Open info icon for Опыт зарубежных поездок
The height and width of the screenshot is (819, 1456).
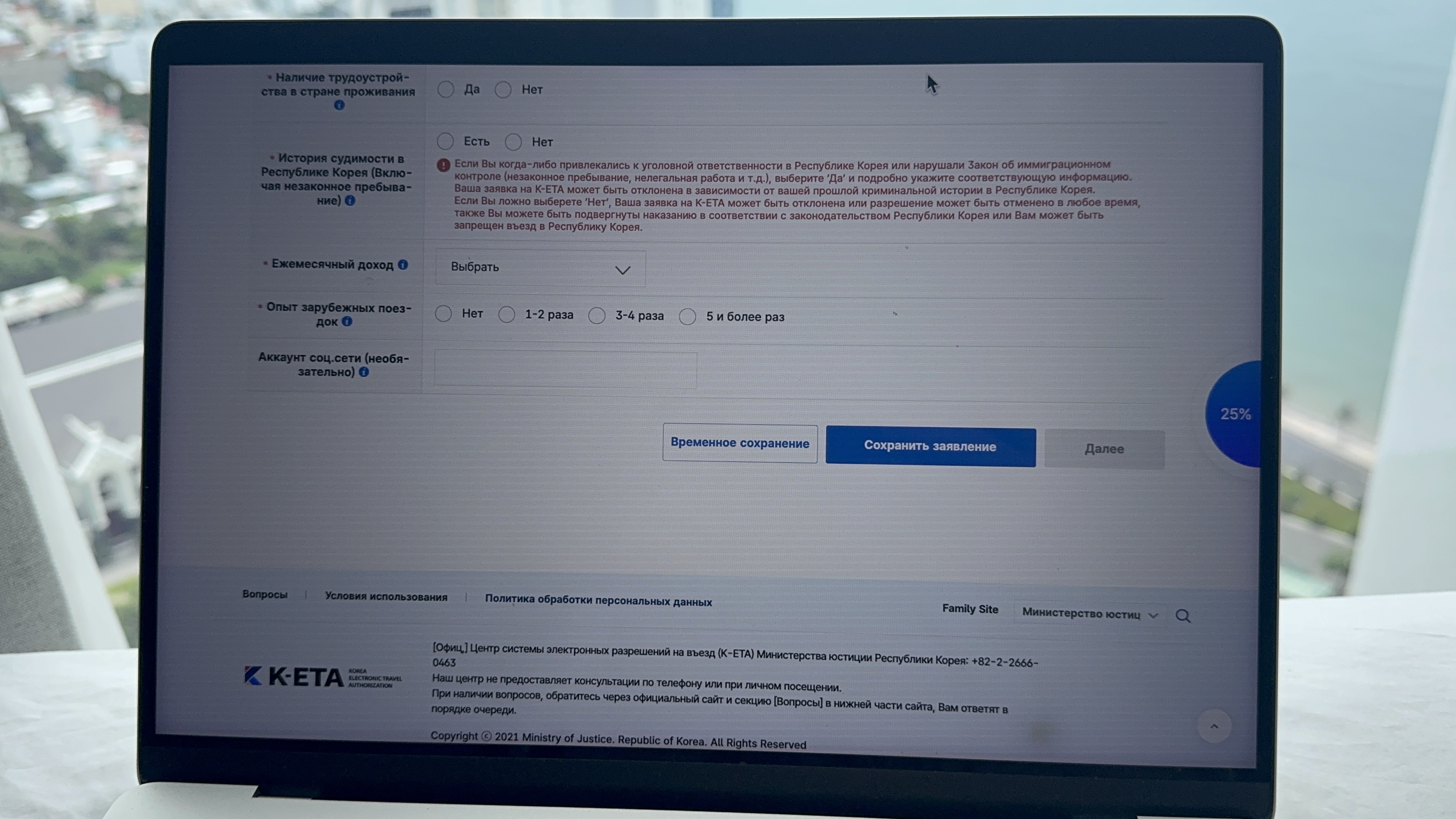click(x=347, y=322)
